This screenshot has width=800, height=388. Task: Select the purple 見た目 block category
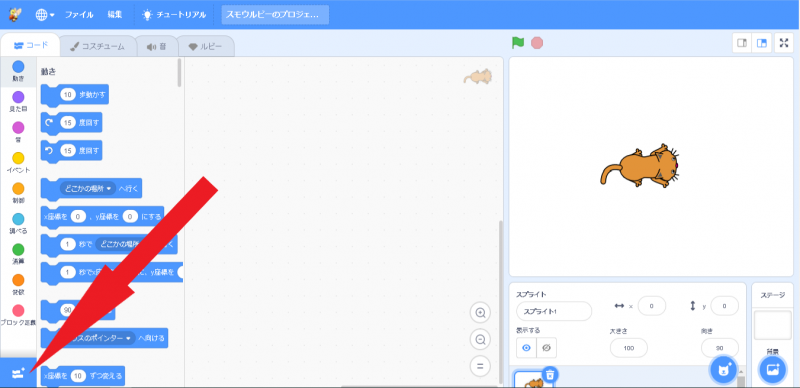(18, 102)
